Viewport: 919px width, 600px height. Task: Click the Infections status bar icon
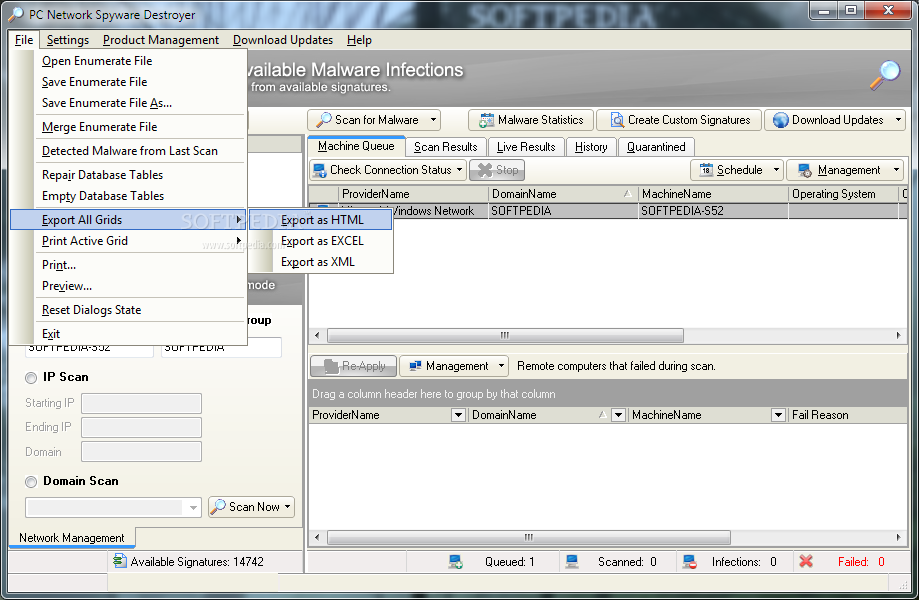(689, 562)
